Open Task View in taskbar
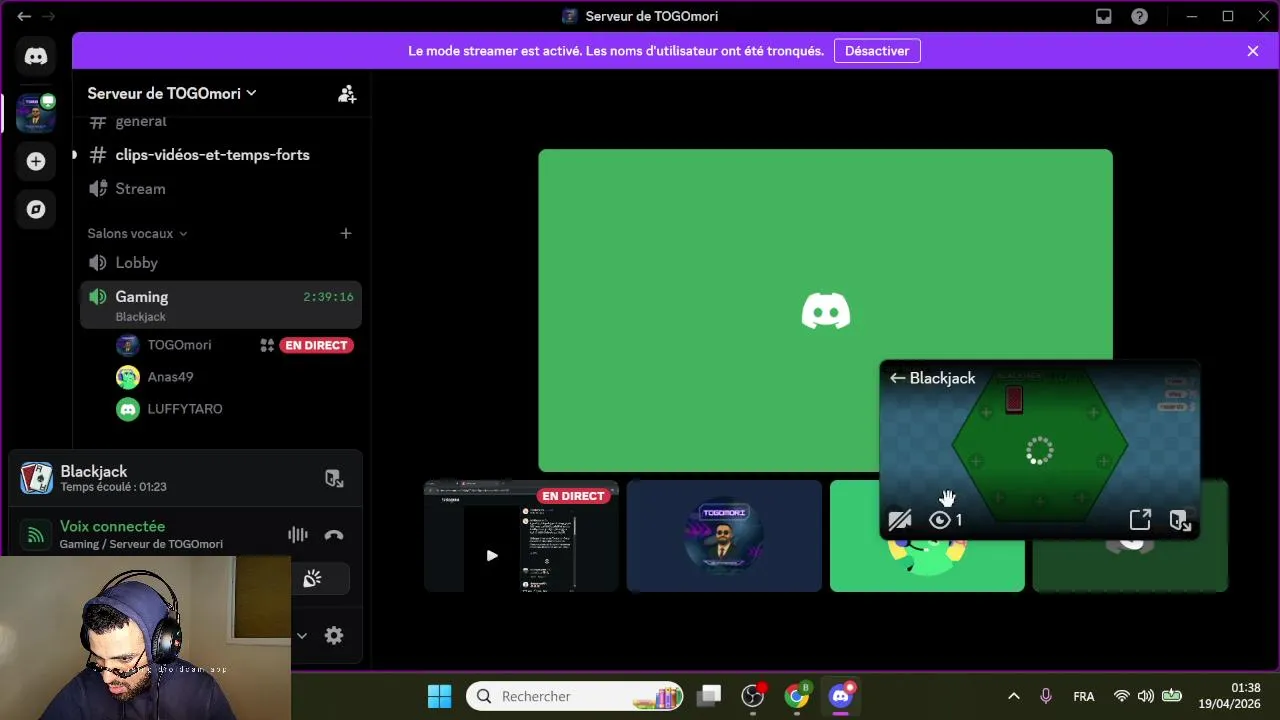1280x720 pixels. click(709, 696)
